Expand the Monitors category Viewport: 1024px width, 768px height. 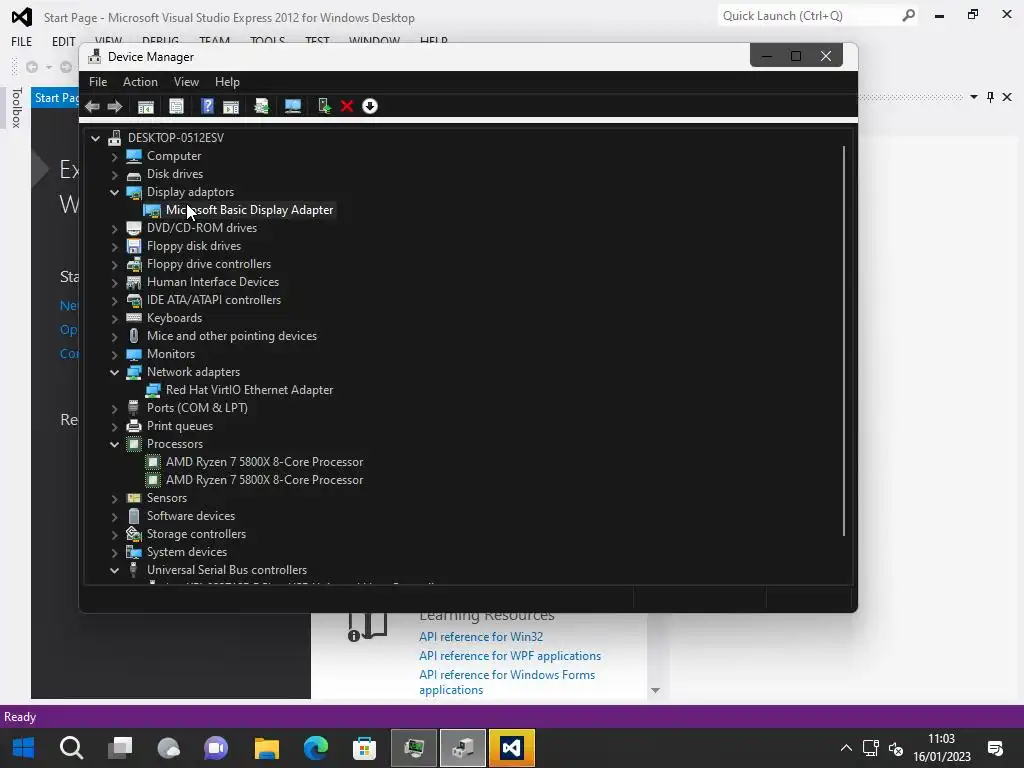(x=114, y=354)
